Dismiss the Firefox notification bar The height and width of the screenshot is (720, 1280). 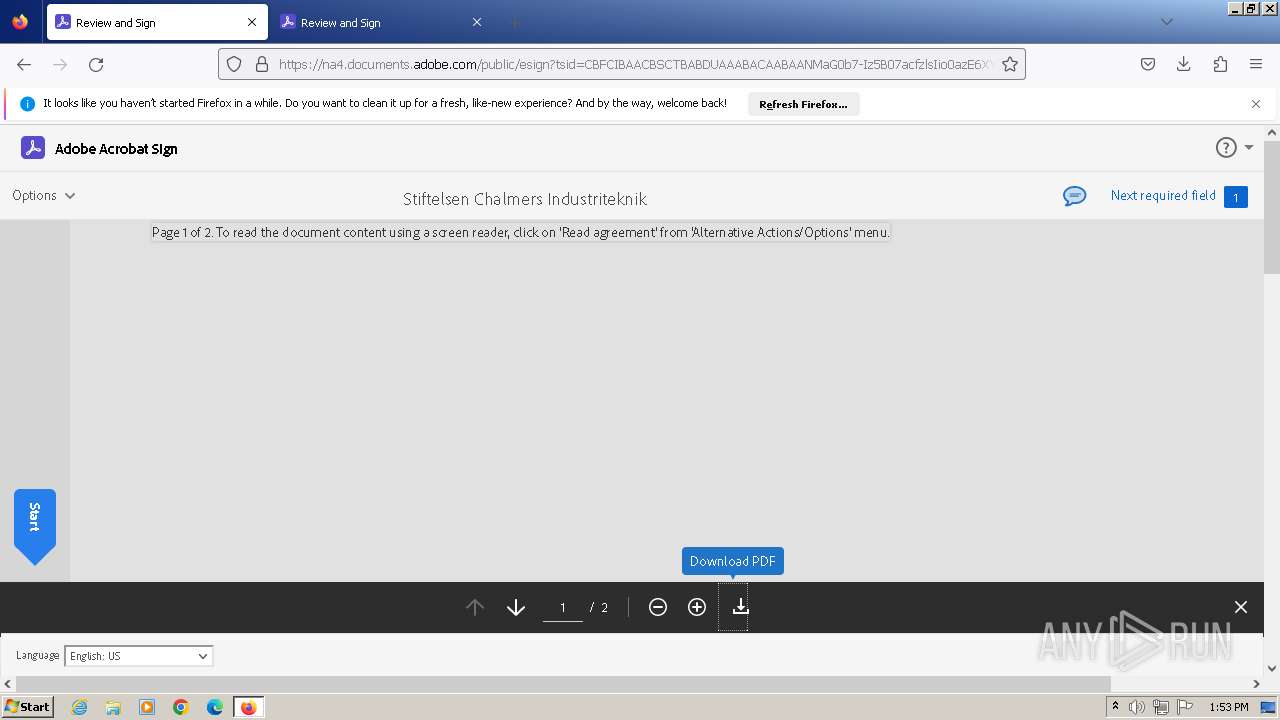click(x=1256, y=104)
